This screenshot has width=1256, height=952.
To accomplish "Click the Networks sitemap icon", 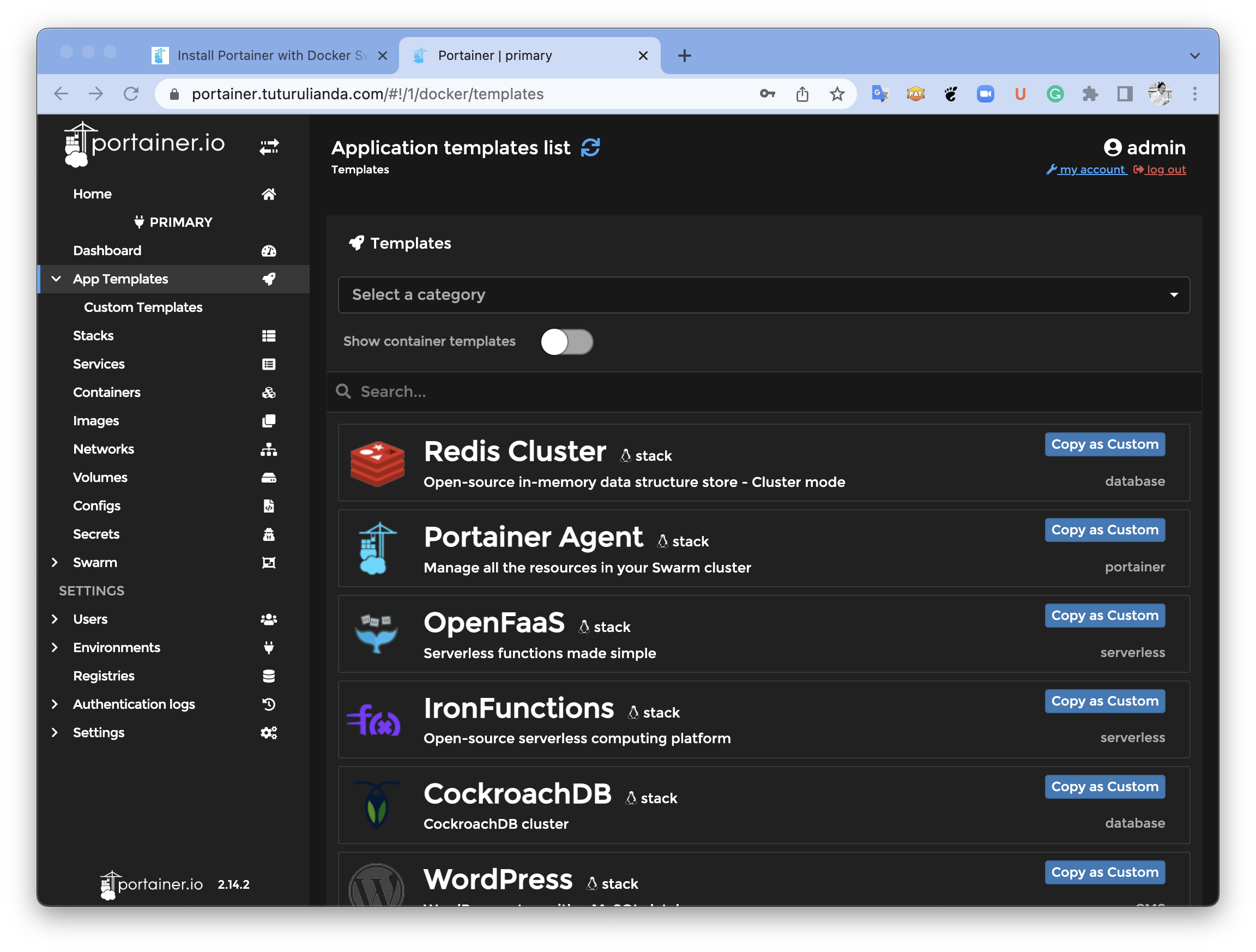I will coord(269,449).
